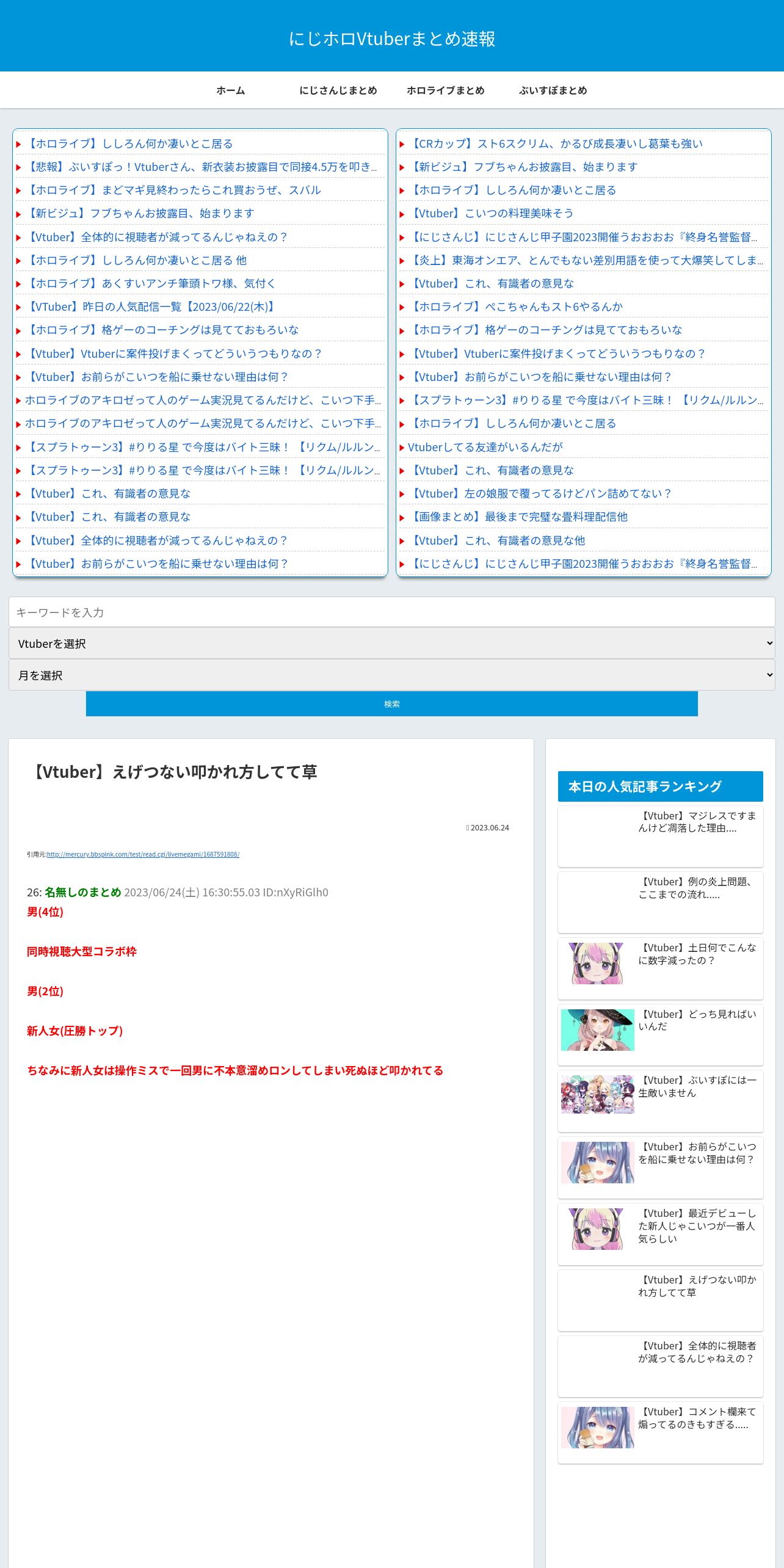Open the 【炎上】東海オンエア headline
Viewport: 784px width, 1568px height.
[x=586, y=260]
